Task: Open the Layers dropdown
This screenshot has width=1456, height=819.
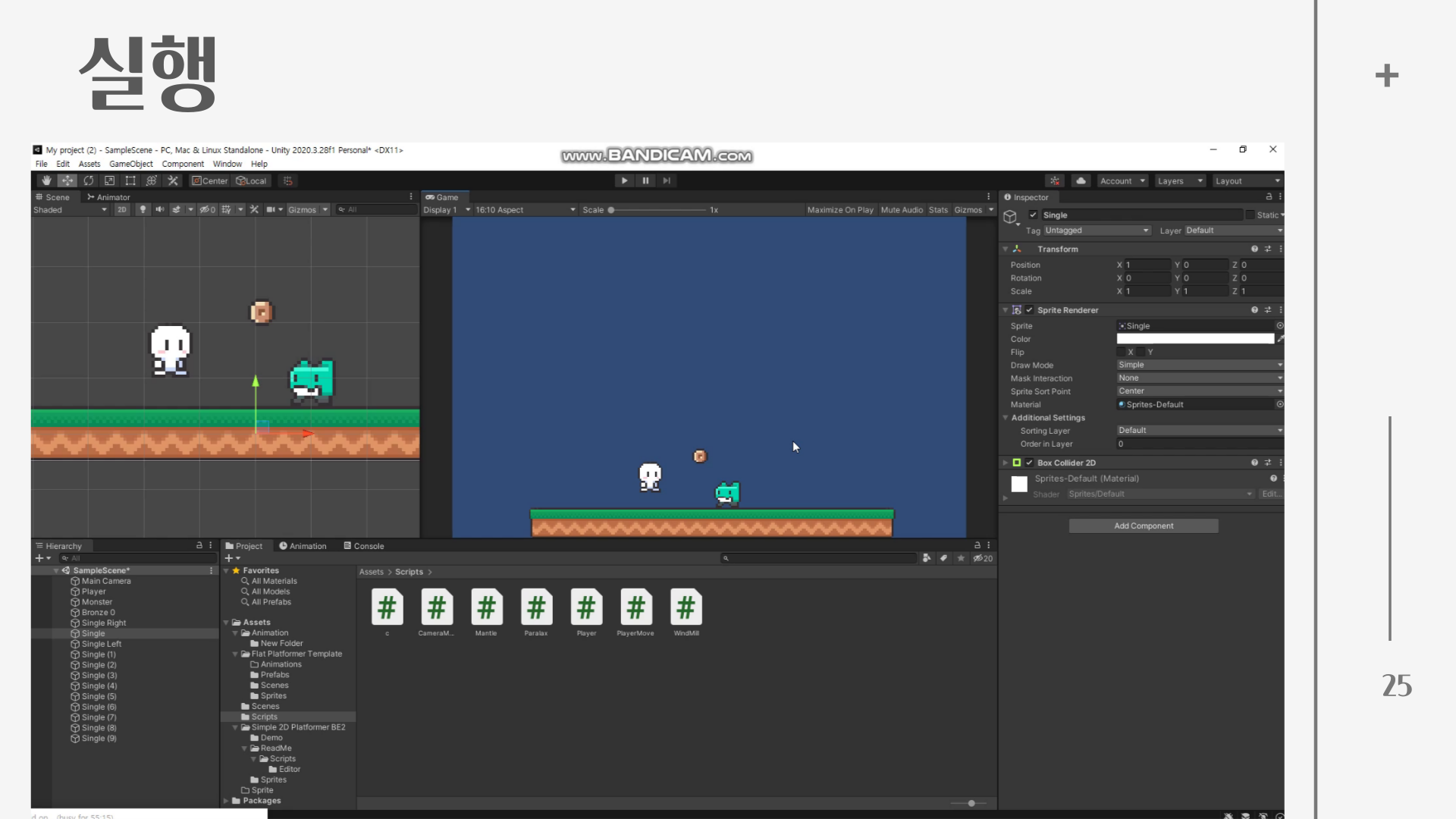Action: pos(1179,181)
